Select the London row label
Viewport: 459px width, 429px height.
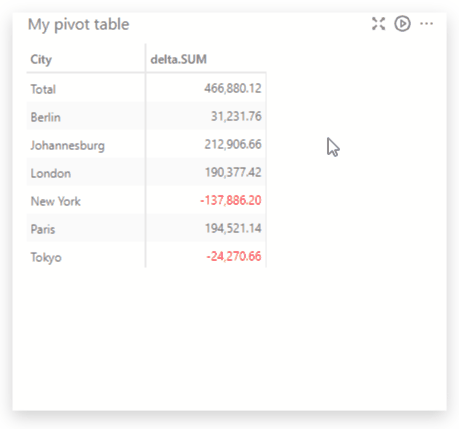(50, 173)
